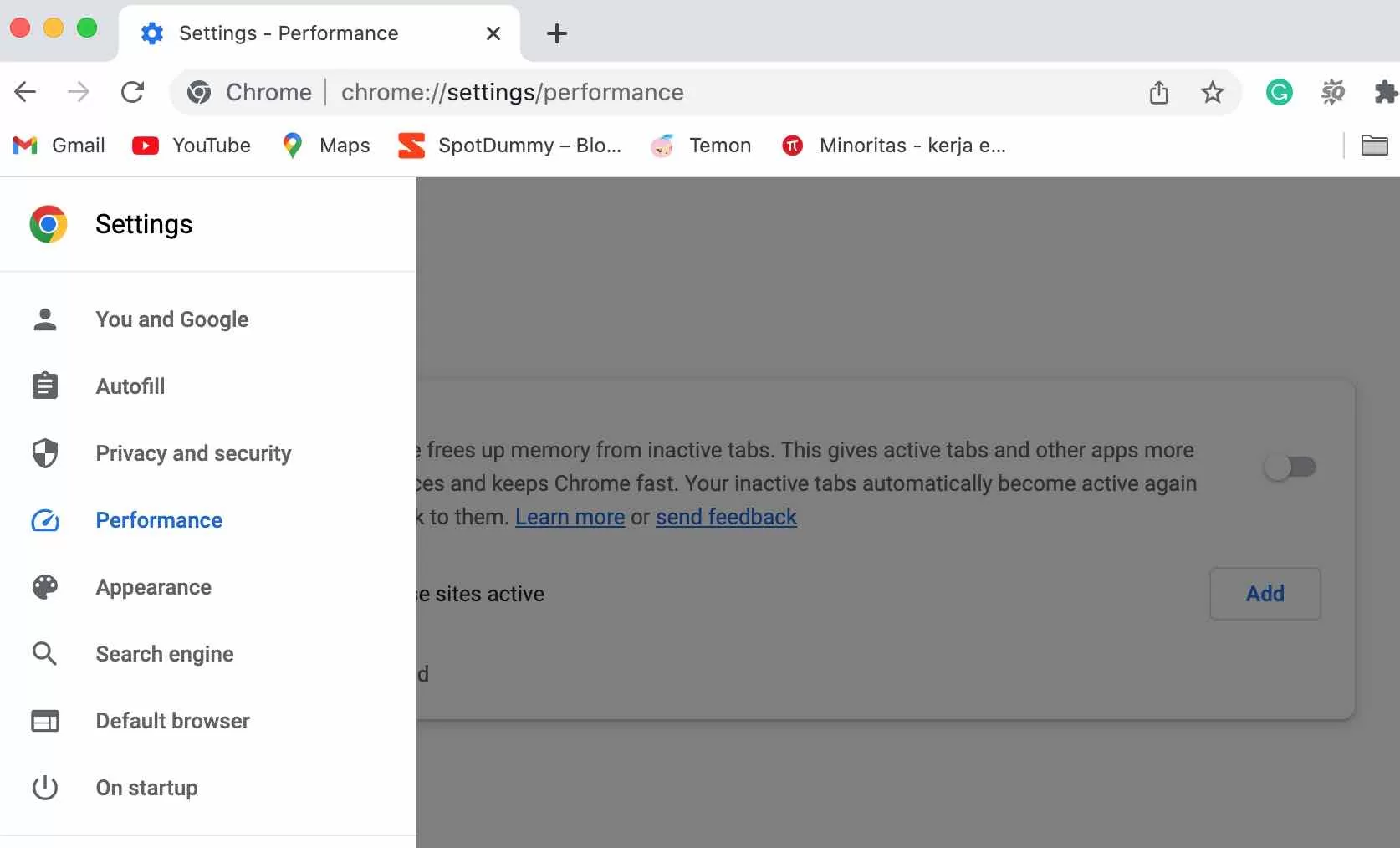This screenshot has height=848, width=1400.
Task: Open the YouTube bookmark
Action: tap(191, 145)
